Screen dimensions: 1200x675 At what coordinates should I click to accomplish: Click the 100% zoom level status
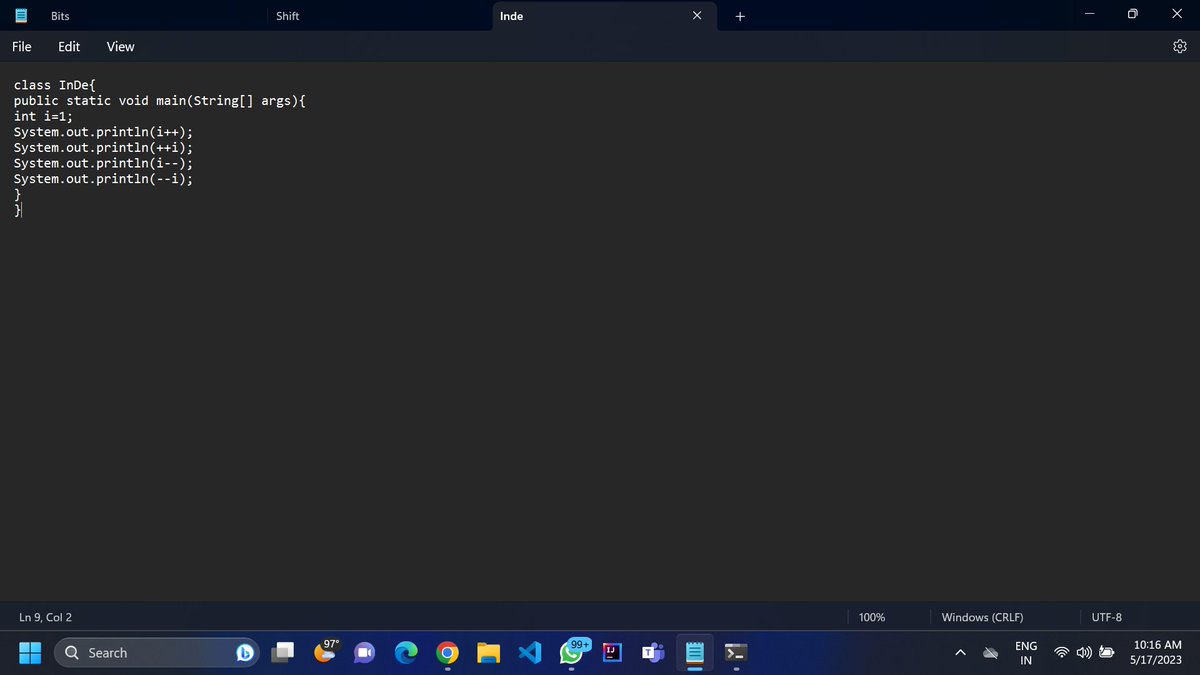[872, 617]
